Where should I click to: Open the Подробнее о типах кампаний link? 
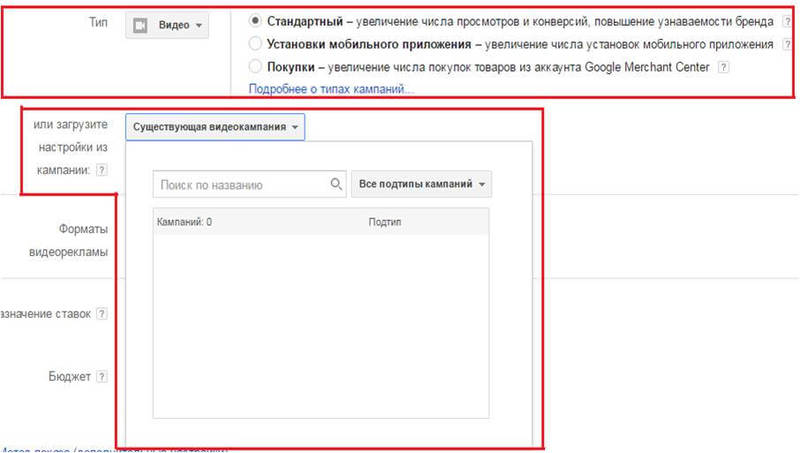(x=338, y=89)
